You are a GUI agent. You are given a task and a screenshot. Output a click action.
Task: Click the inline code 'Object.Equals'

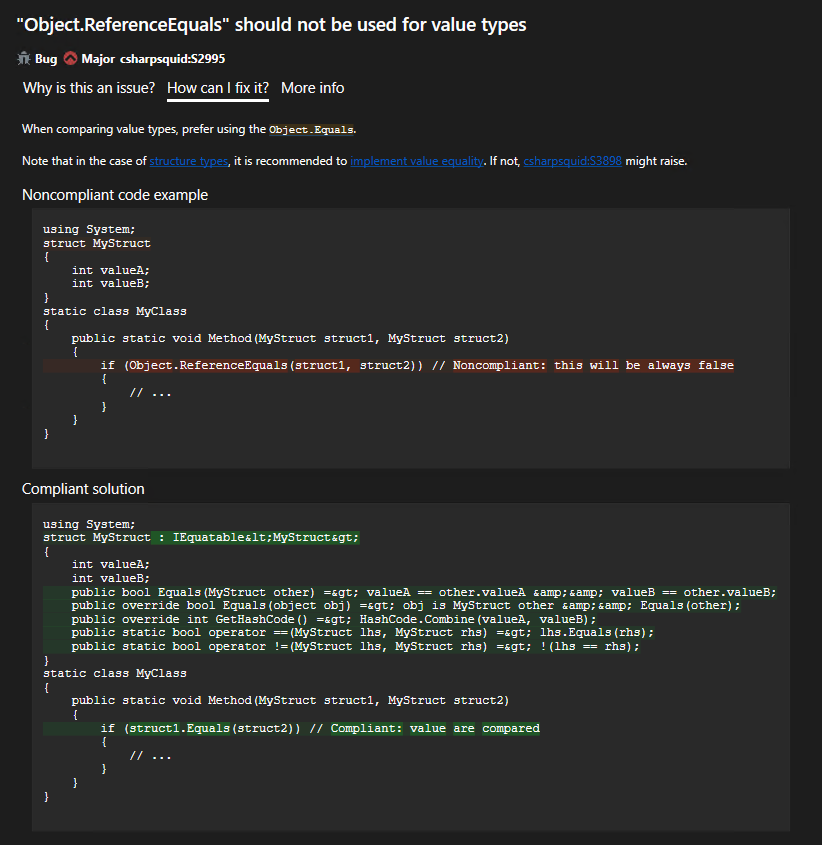pos(312,129)
